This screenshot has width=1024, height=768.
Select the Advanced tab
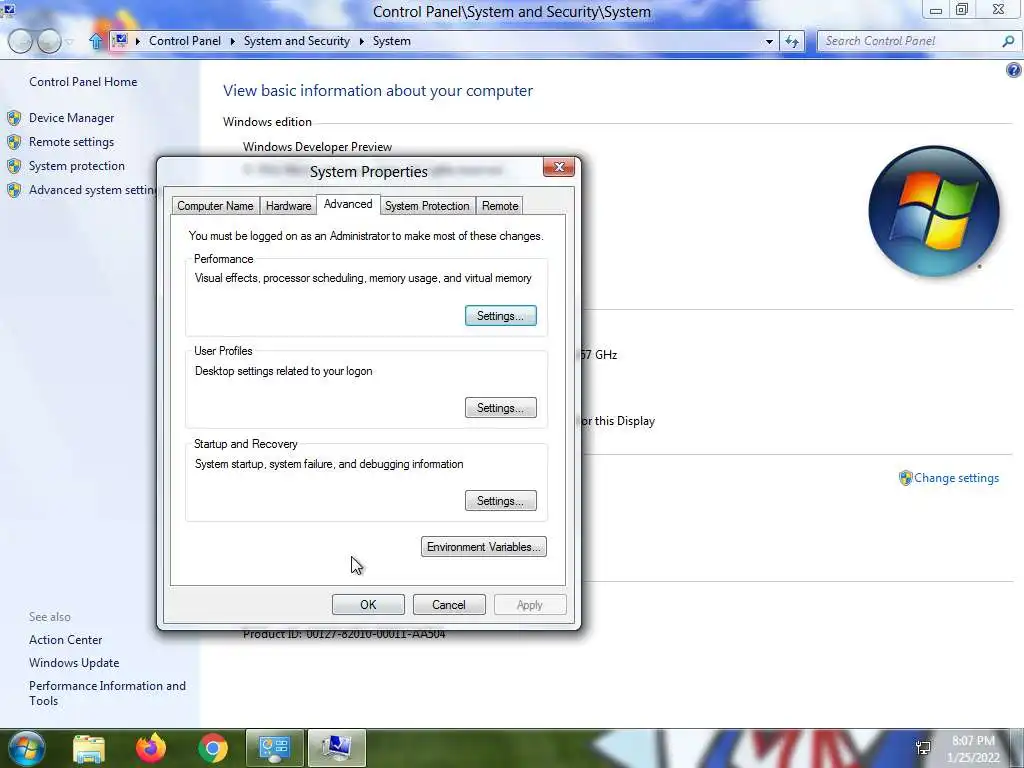coord(348,204)
